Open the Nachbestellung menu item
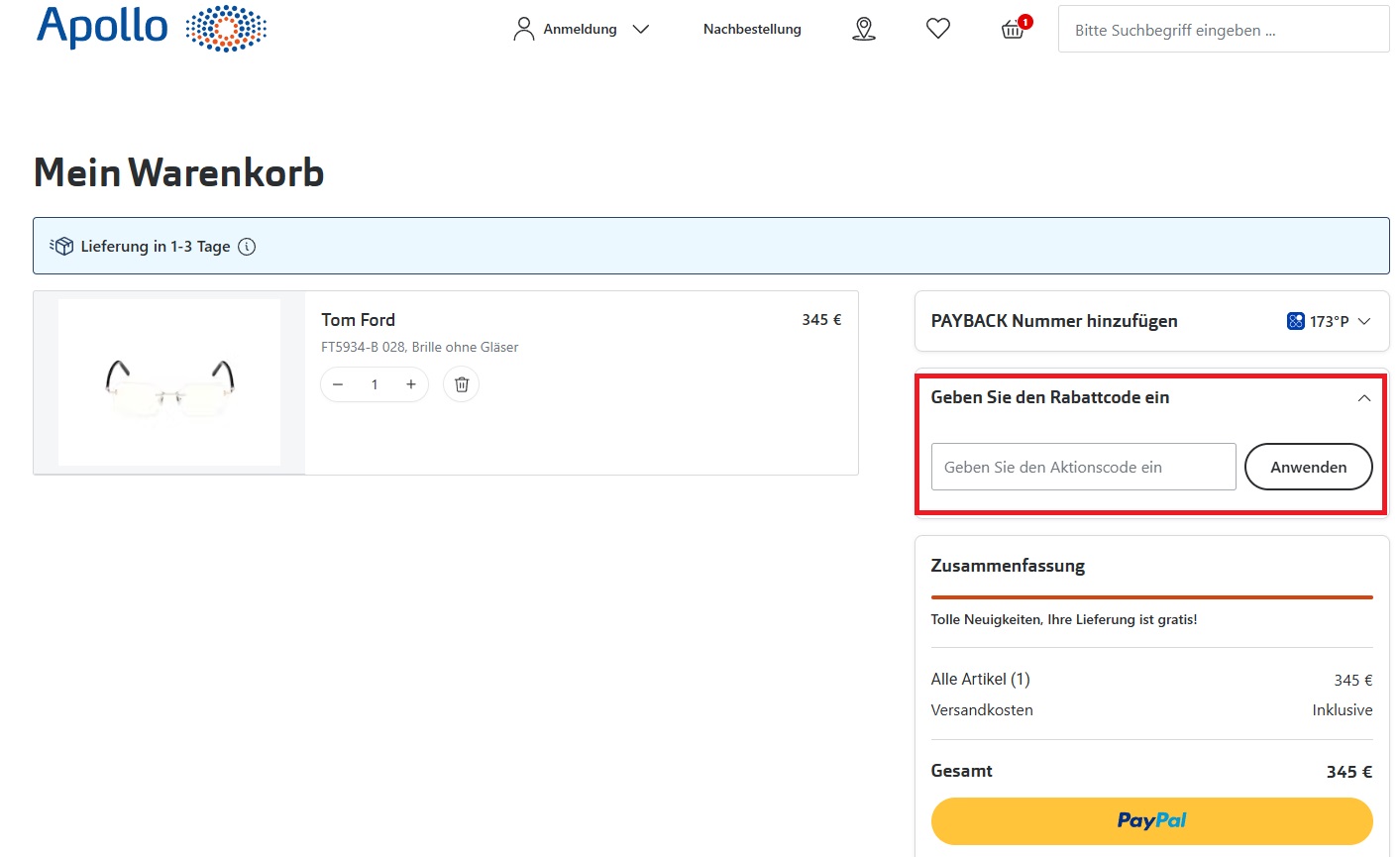 point(752,29)
